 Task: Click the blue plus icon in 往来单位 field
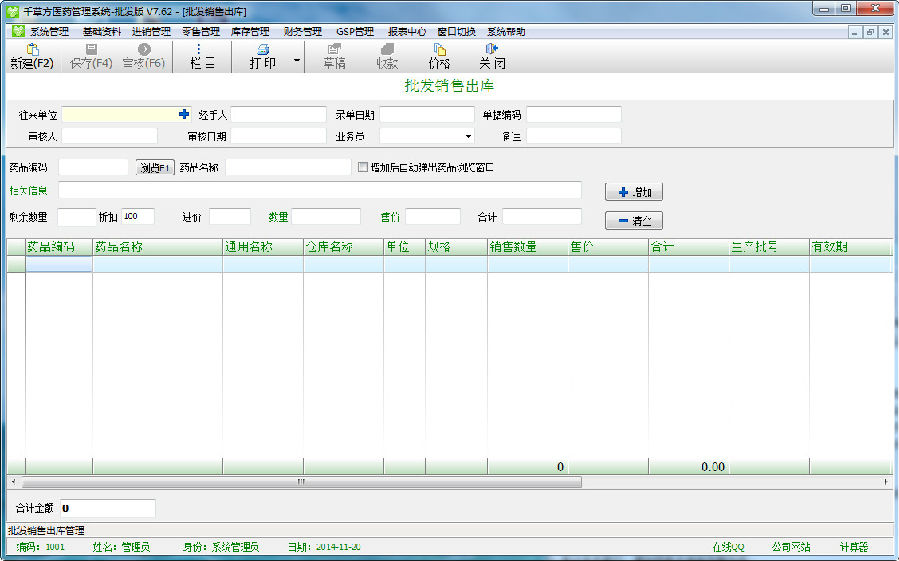click(183, 114)
